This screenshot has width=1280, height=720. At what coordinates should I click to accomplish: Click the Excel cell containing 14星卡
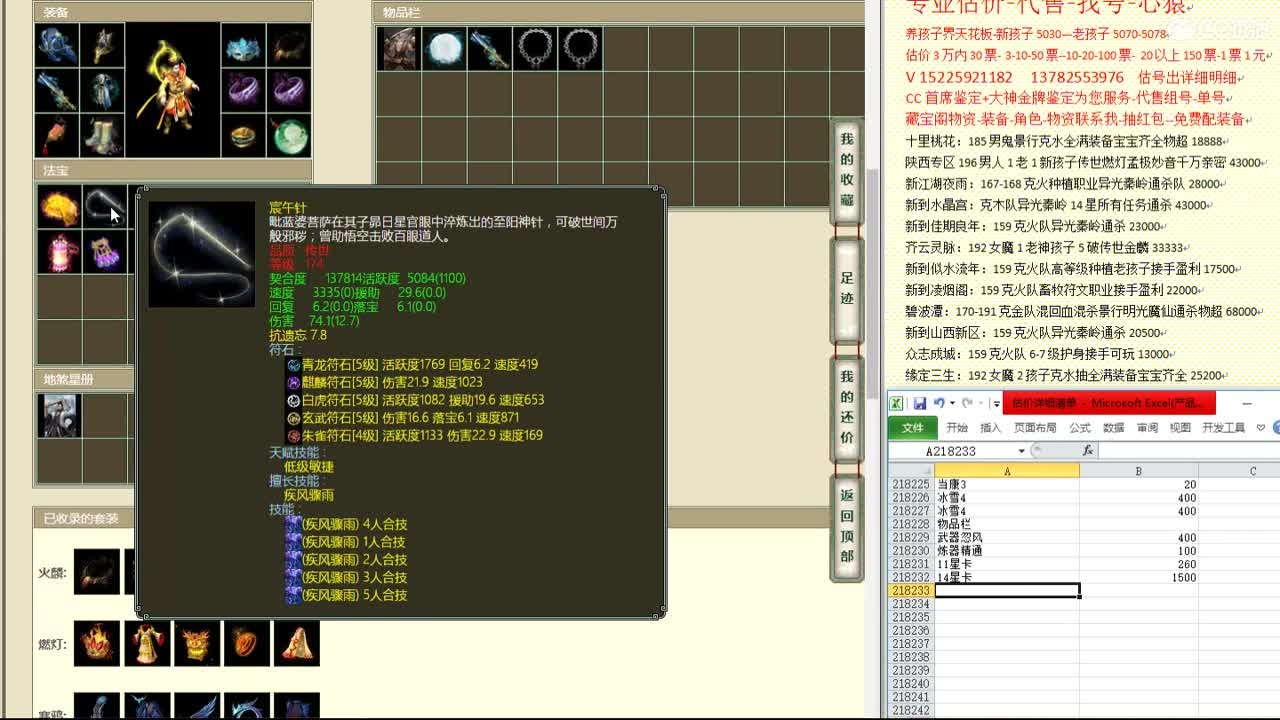click(1007, 577)
